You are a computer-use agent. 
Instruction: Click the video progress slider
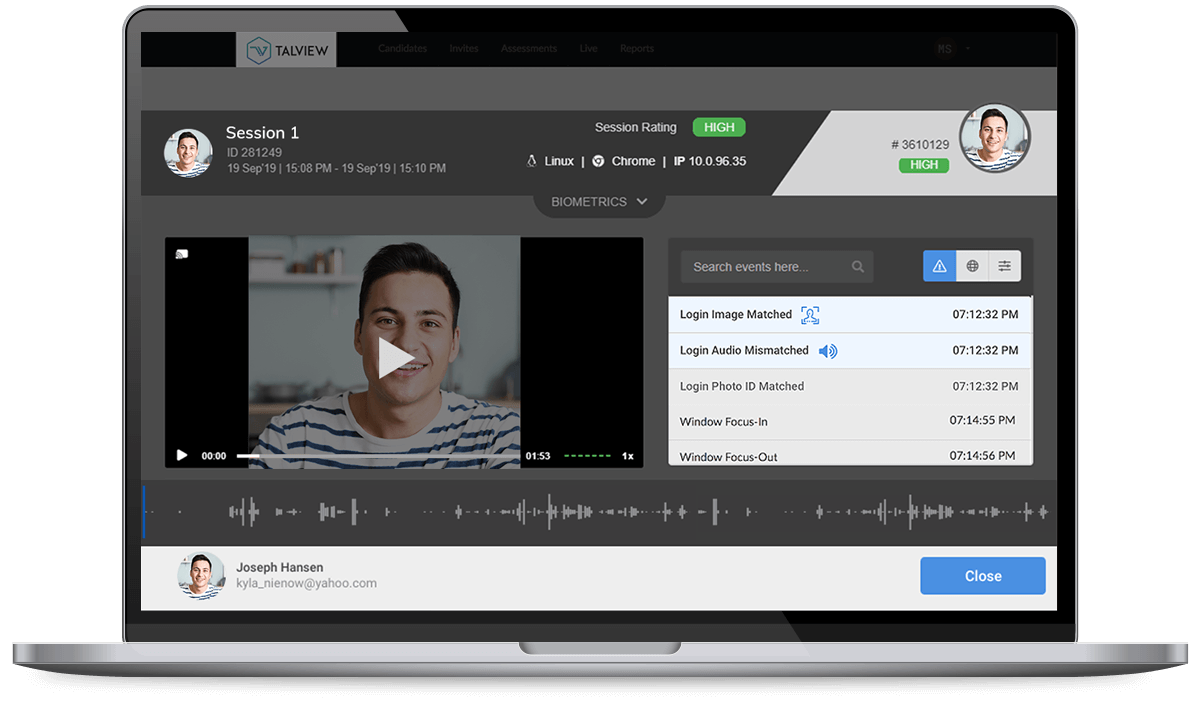380,455
